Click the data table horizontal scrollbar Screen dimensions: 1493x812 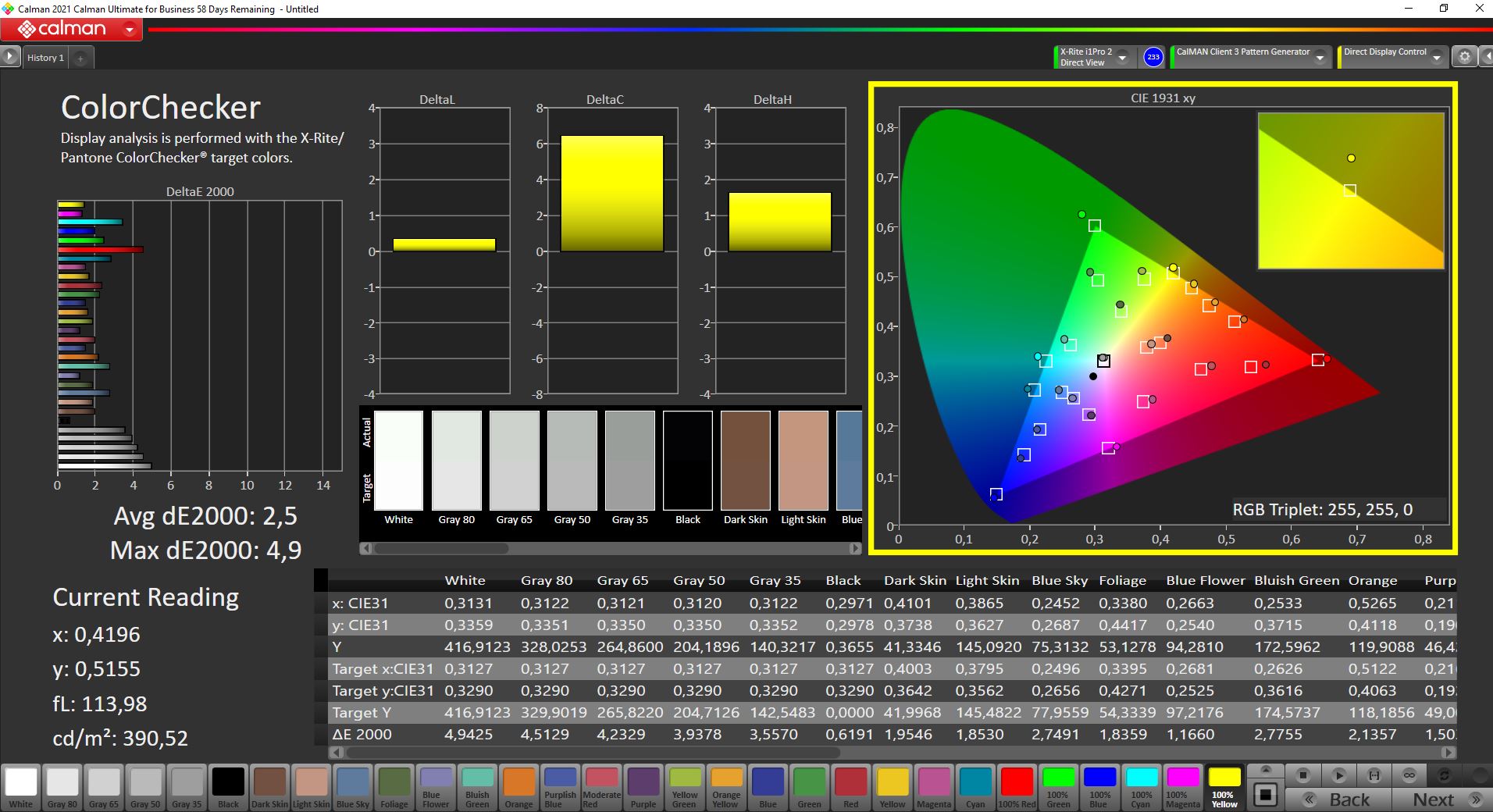(x=893, y=753)
